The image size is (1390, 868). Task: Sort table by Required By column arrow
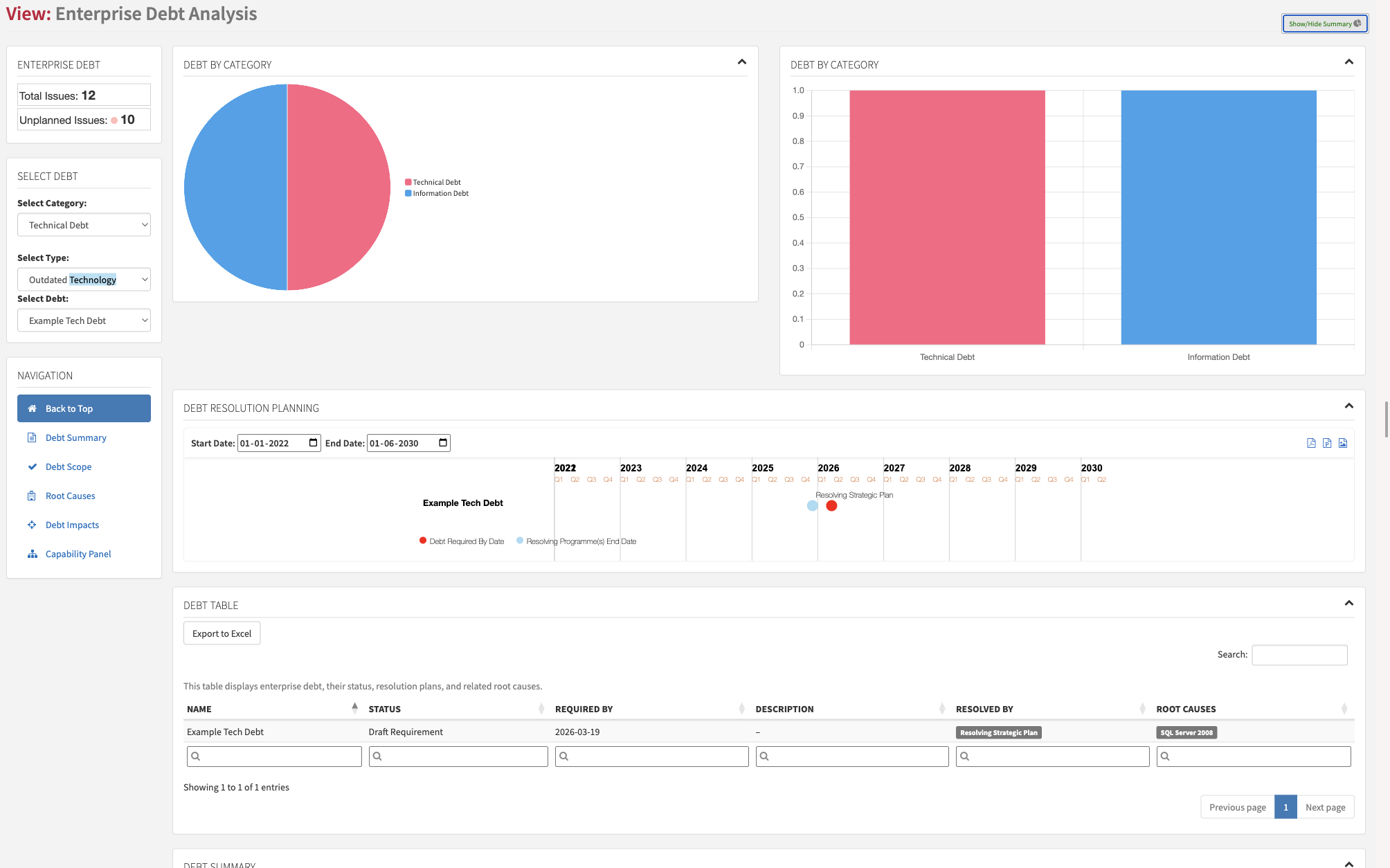(x=741, y=708)
